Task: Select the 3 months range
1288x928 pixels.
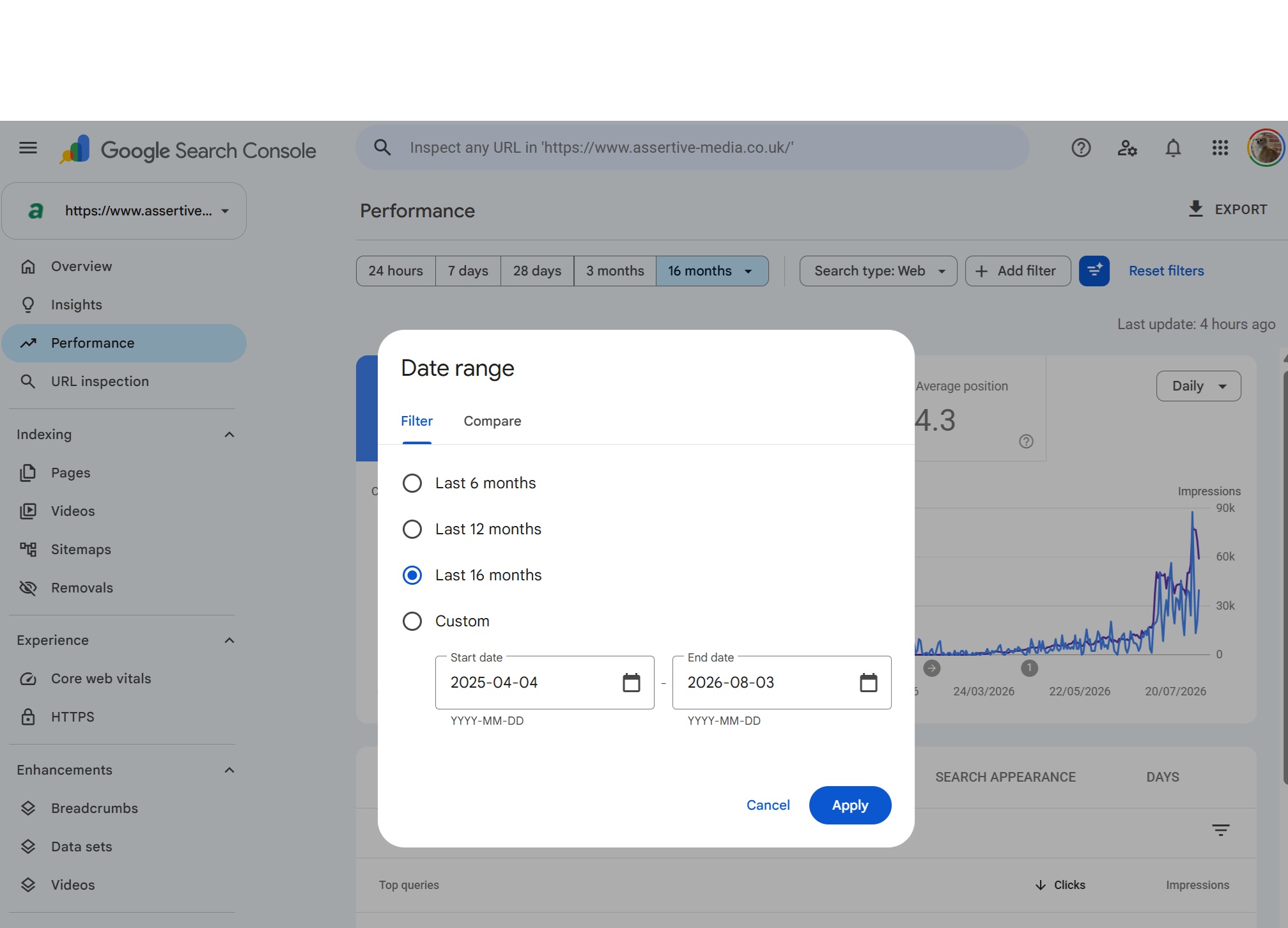Action: 615,271
